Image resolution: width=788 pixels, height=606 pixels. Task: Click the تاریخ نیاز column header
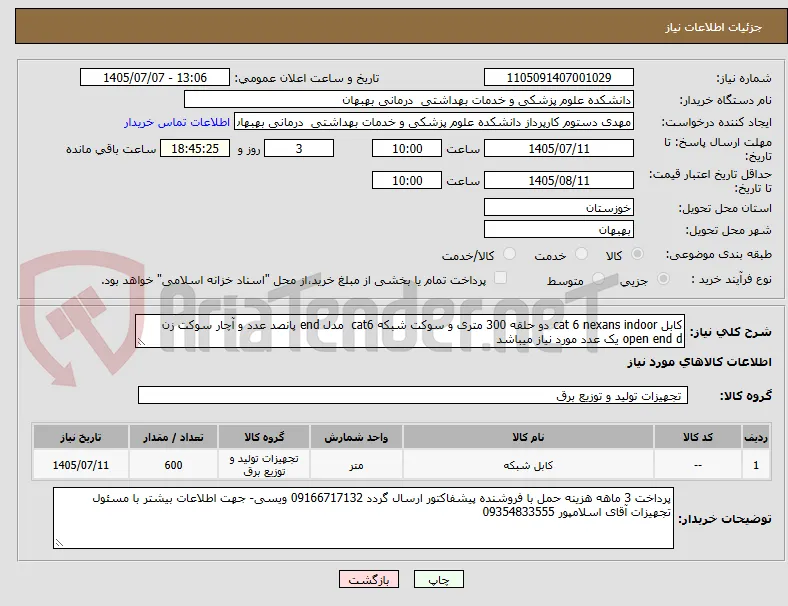pos(80,437)
